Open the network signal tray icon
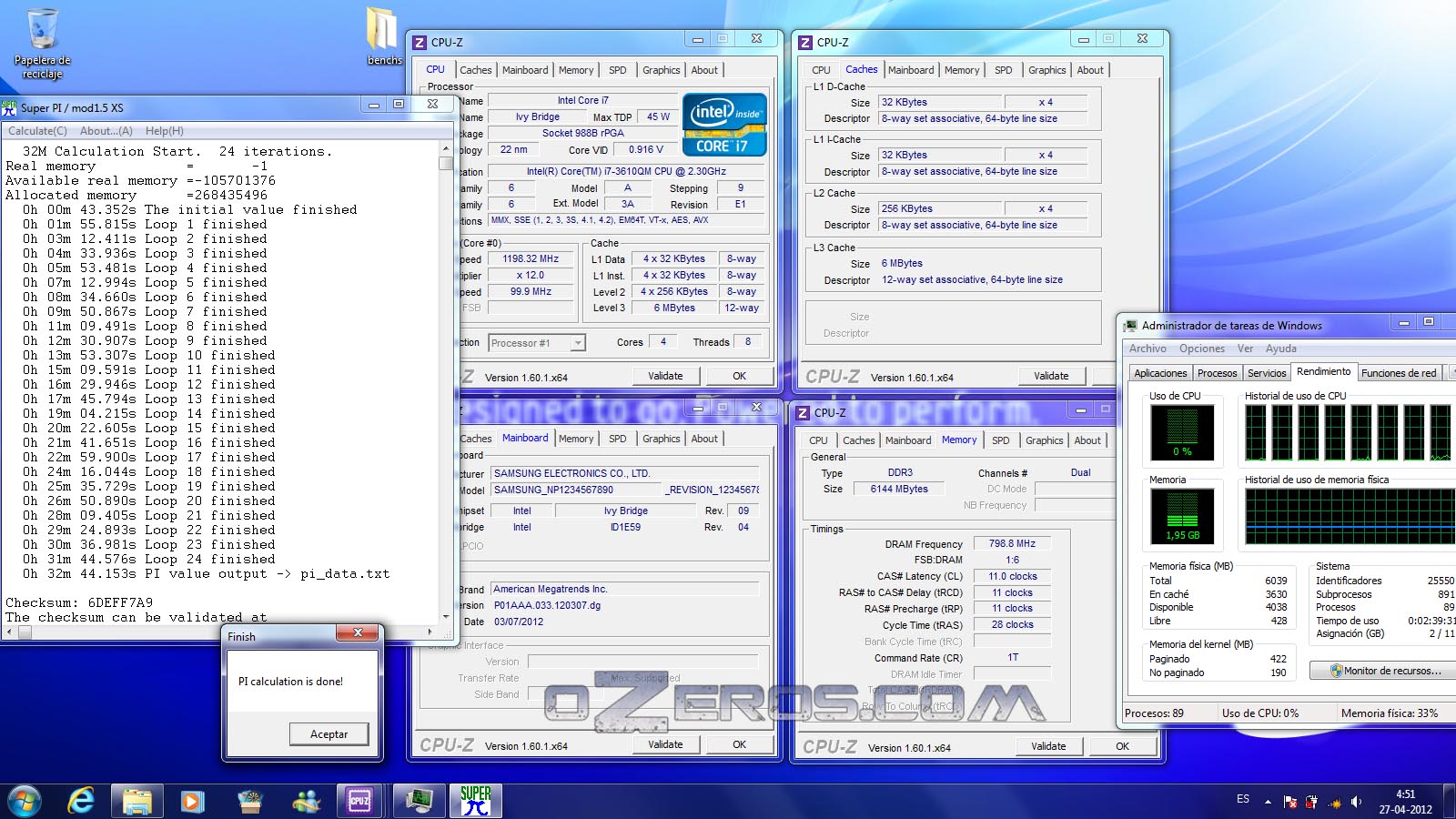The image size is (1456, 819). [1334, 802]
